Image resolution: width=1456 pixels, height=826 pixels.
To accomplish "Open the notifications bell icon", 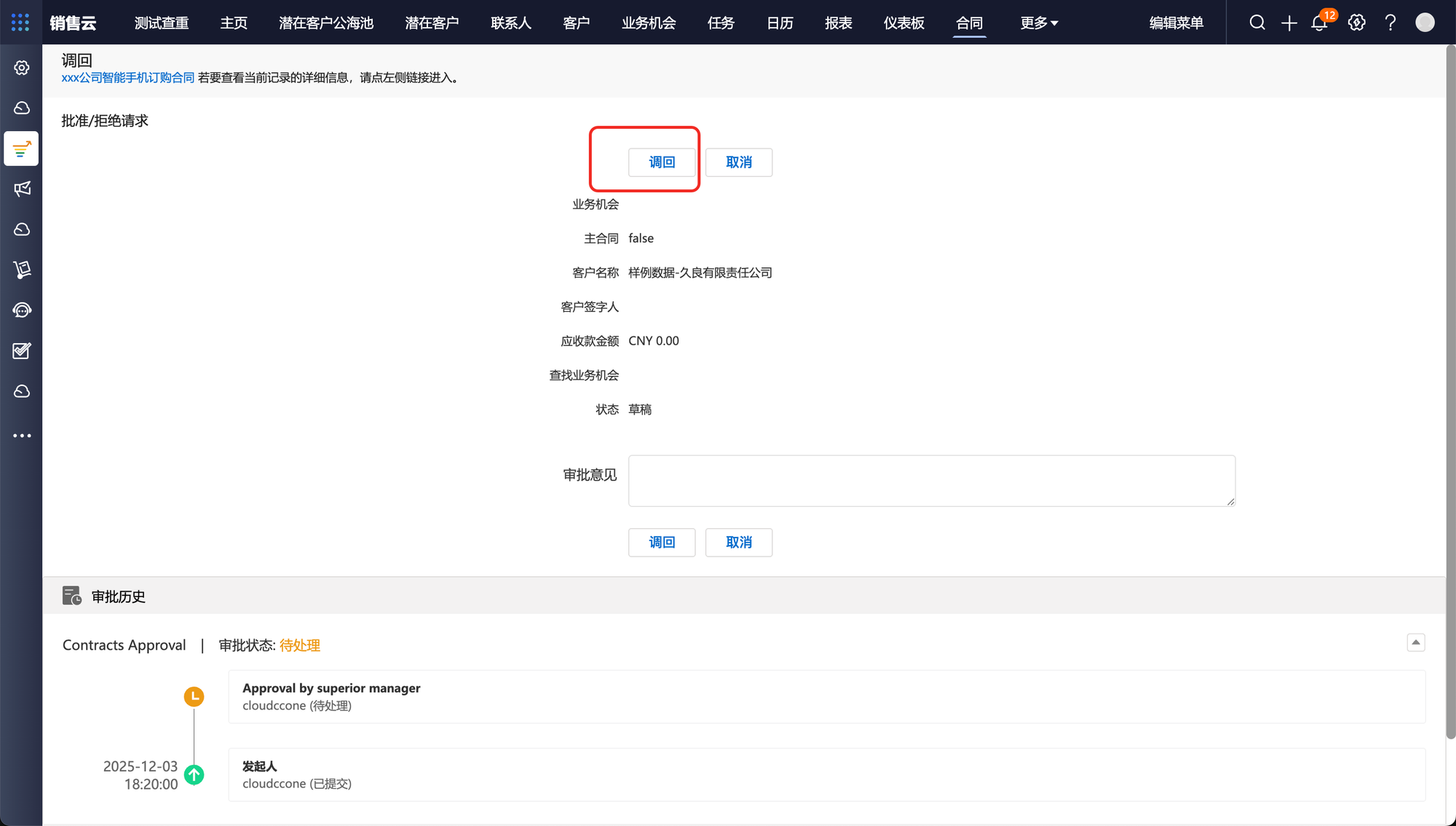I will click(1319, 23).
